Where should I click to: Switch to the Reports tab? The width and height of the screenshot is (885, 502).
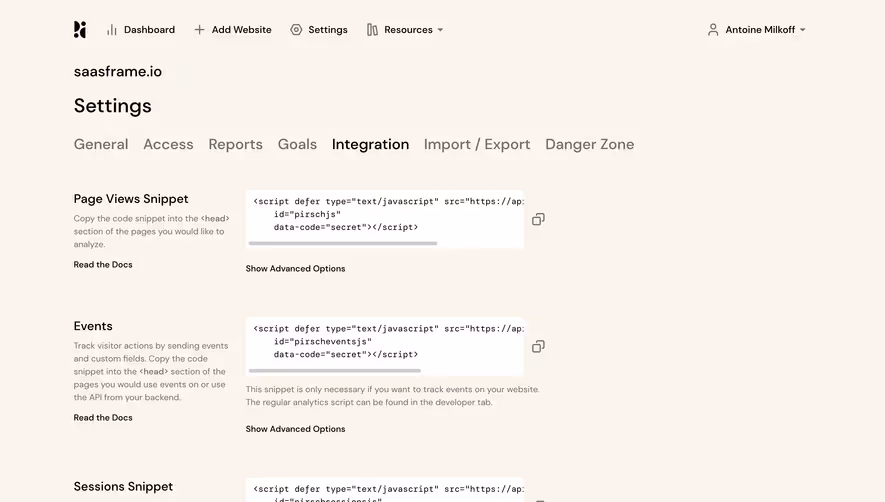pyautogui.click(x=235, y=144)
